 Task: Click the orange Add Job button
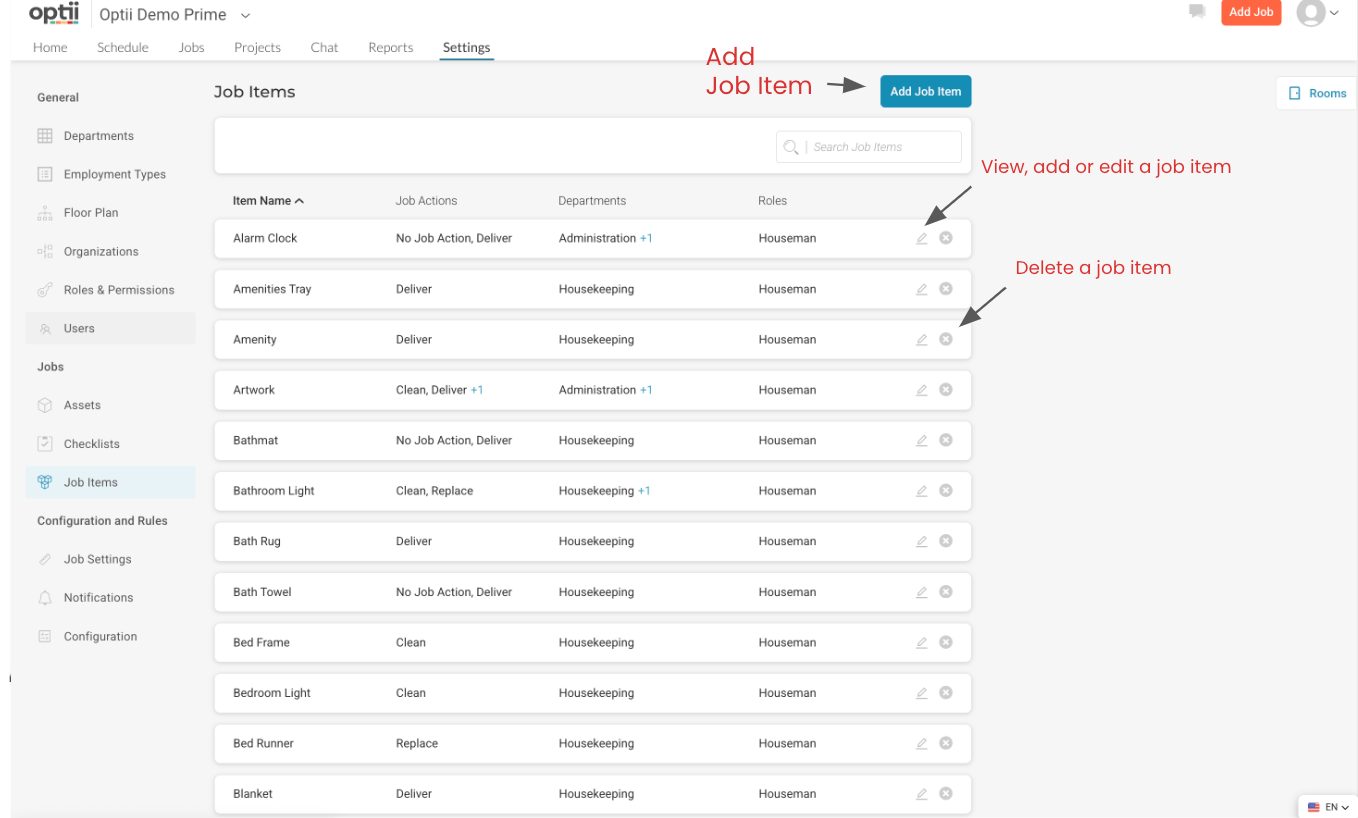(x=1251, y=12)
